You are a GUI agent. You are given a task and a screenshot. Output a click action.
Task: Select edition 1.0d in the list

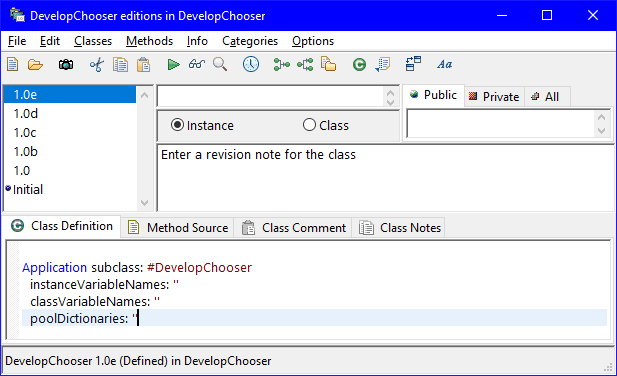point(70,114)
